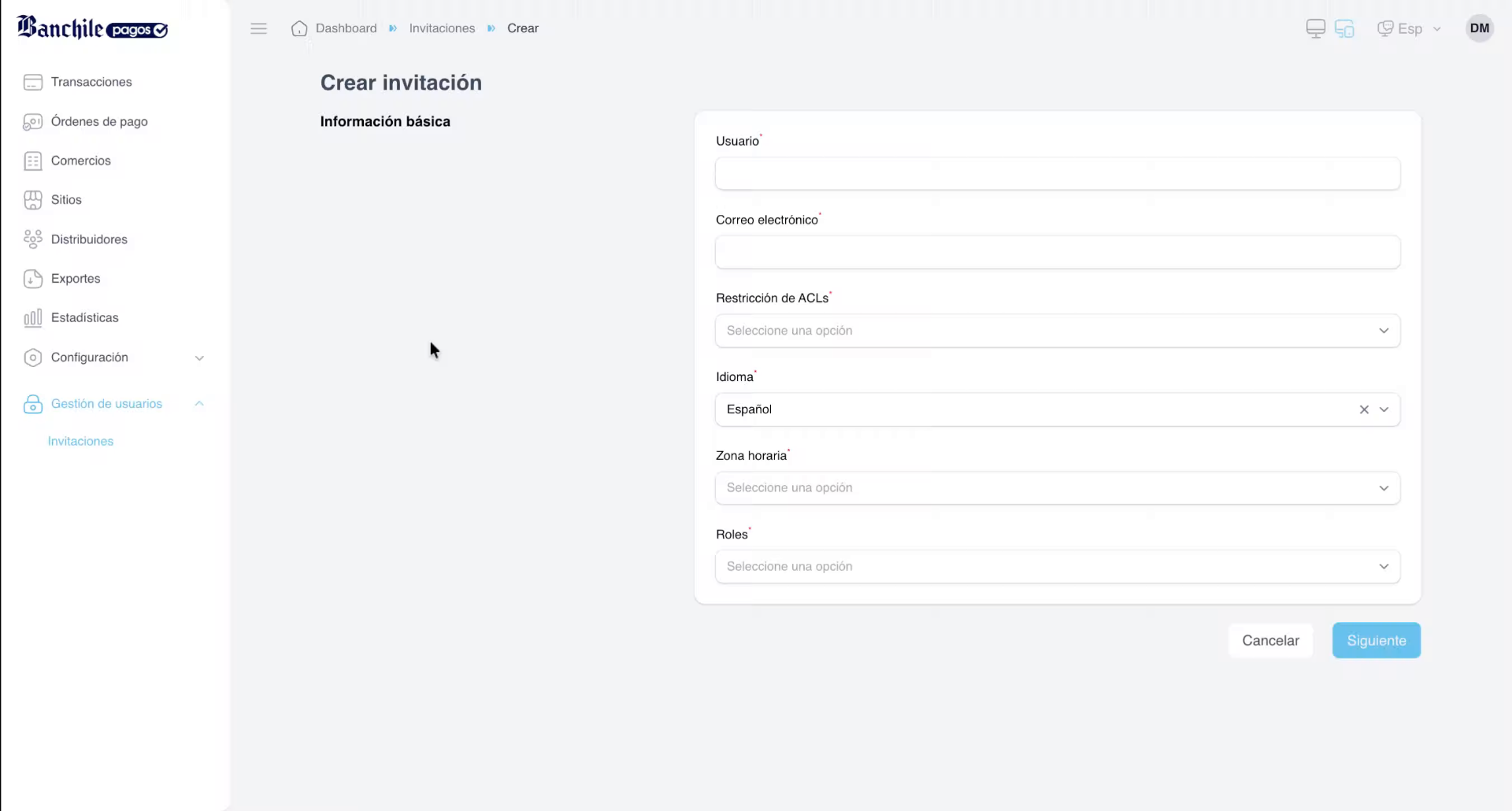Click the Sitios store icon

coord(33,200)
